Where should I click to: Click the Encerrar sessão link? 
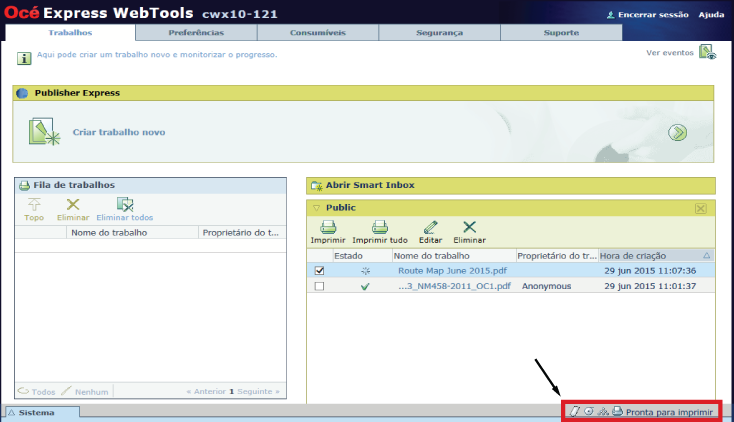(x=653, y=15)
